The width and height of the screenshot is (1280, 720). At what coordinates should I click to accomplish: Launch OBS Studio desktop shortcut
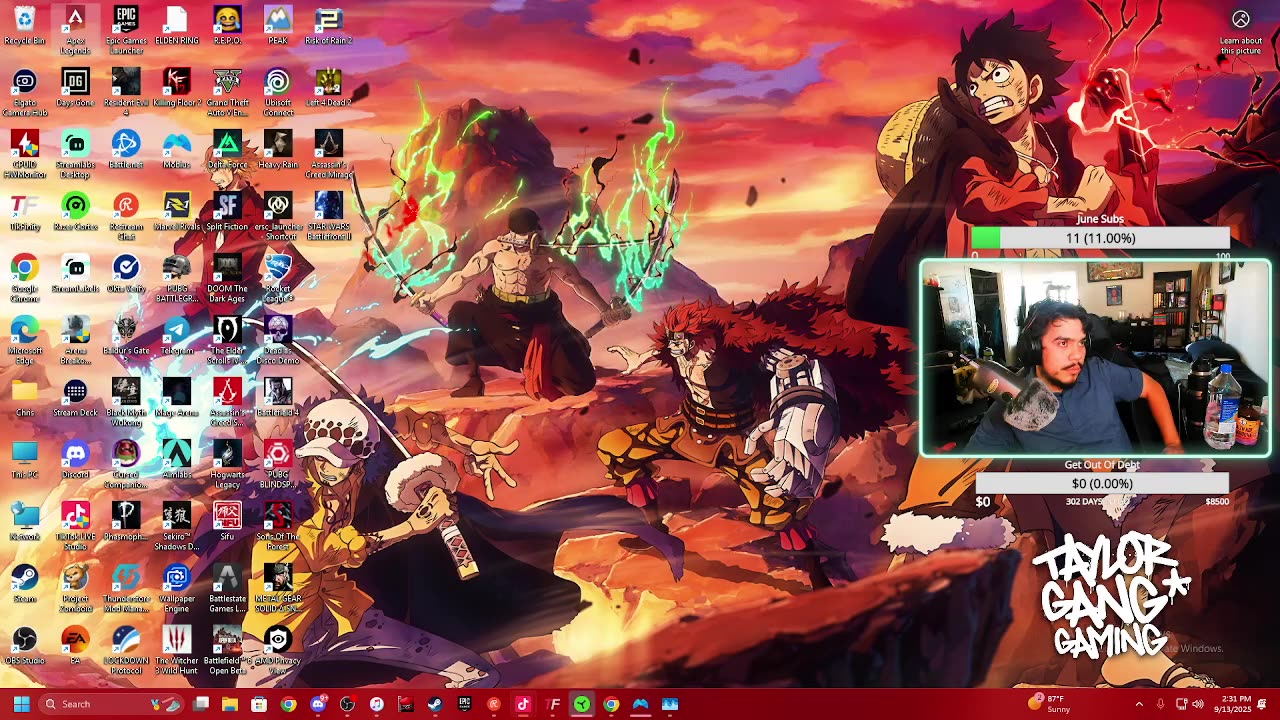[25, 647]
